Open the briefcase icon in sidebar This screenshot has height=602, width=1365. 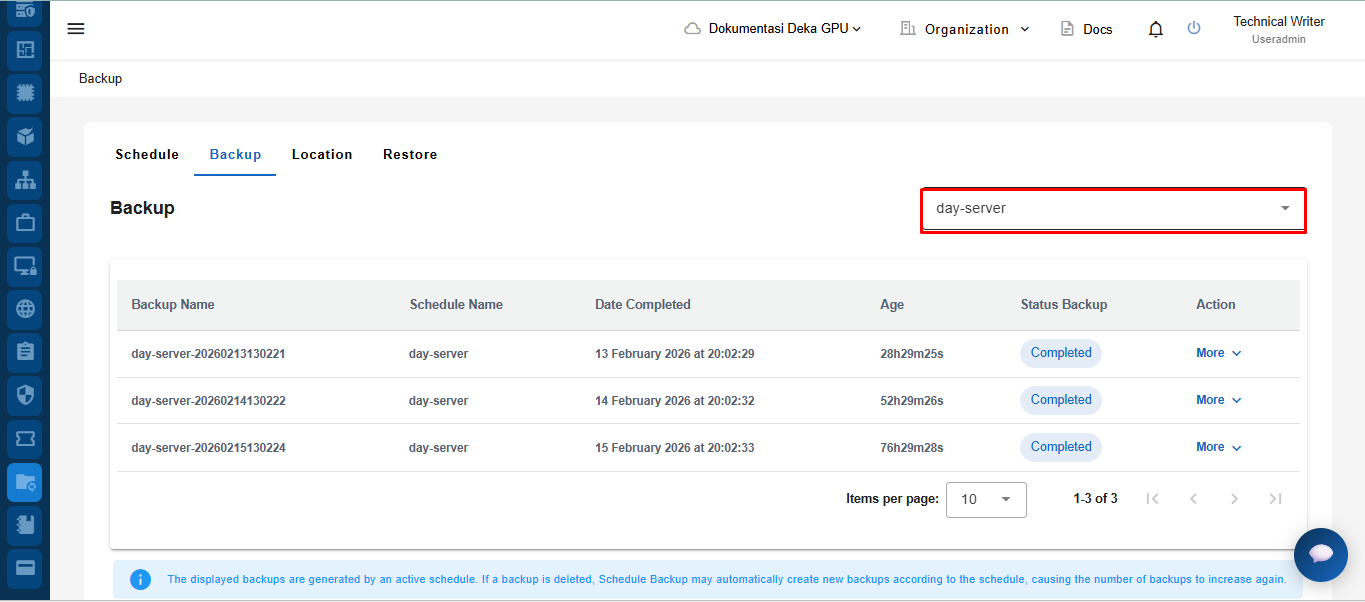tap(25, 223)
